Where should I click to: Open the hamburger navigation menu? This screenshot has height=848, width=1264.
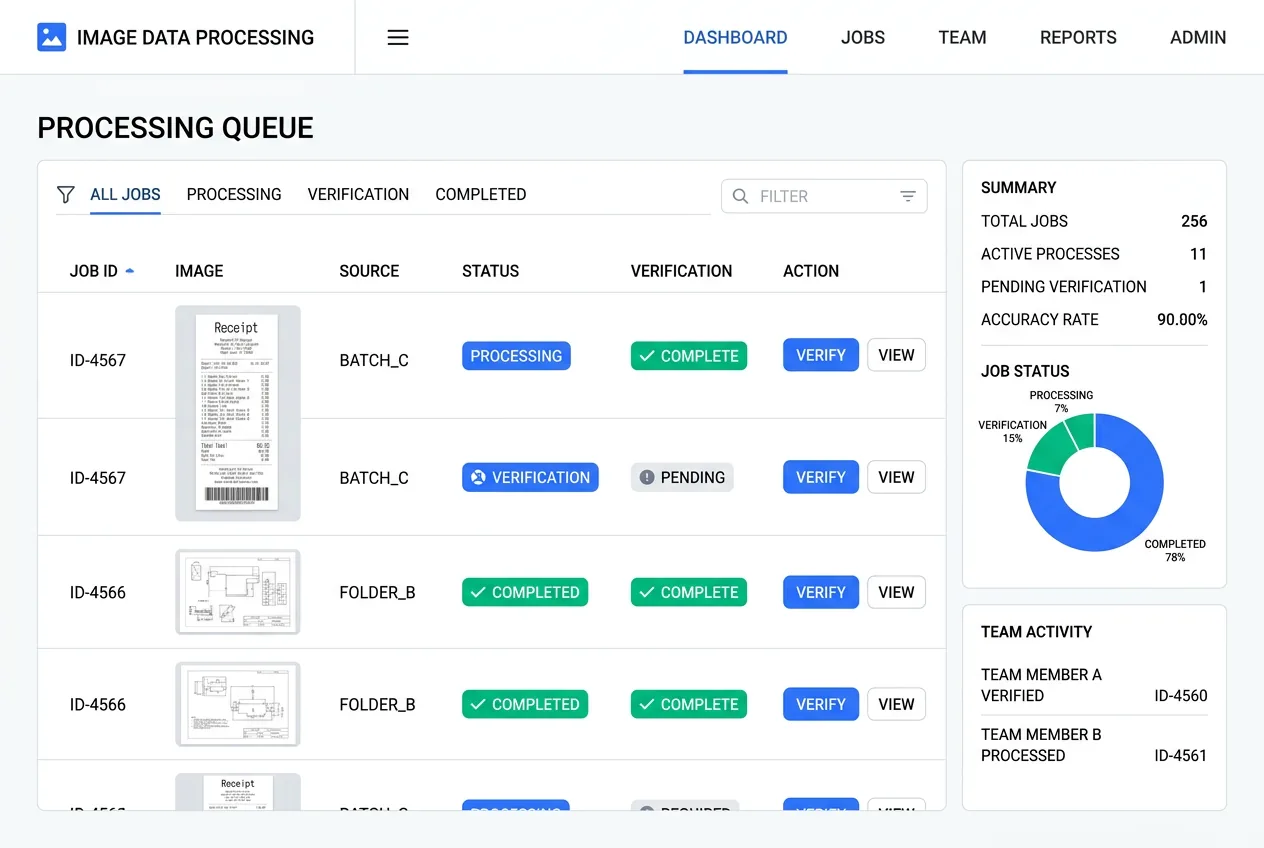pos(397,37)
